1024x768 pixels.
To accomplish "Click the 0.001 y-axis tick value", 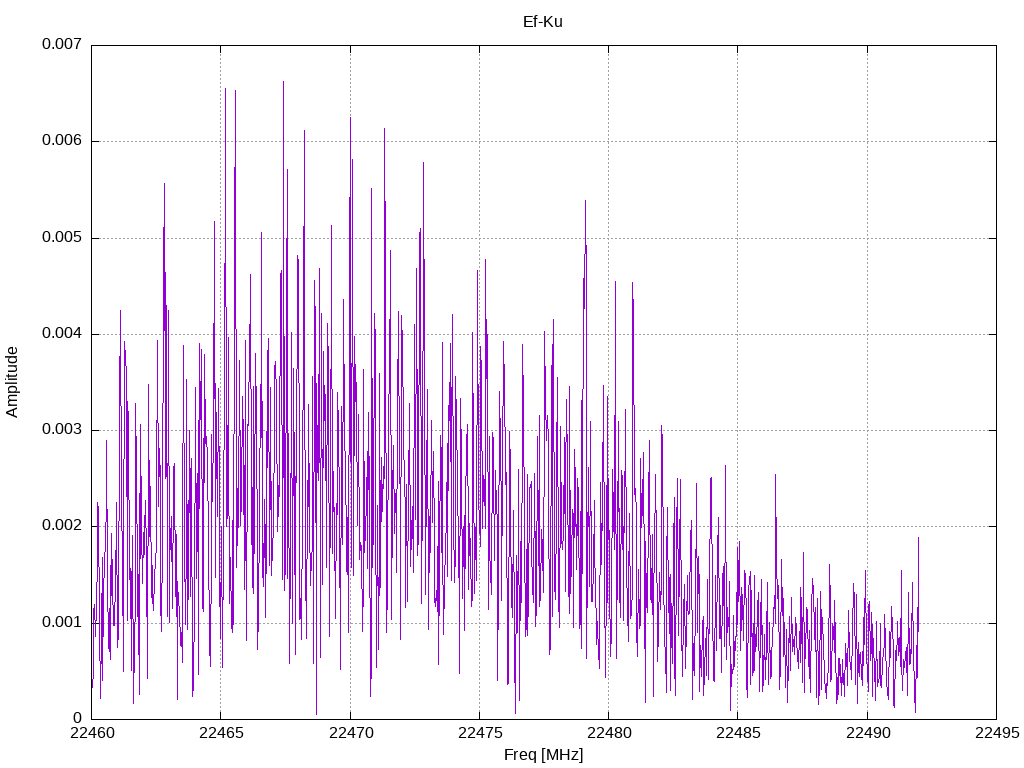I will tap(62, 622).
